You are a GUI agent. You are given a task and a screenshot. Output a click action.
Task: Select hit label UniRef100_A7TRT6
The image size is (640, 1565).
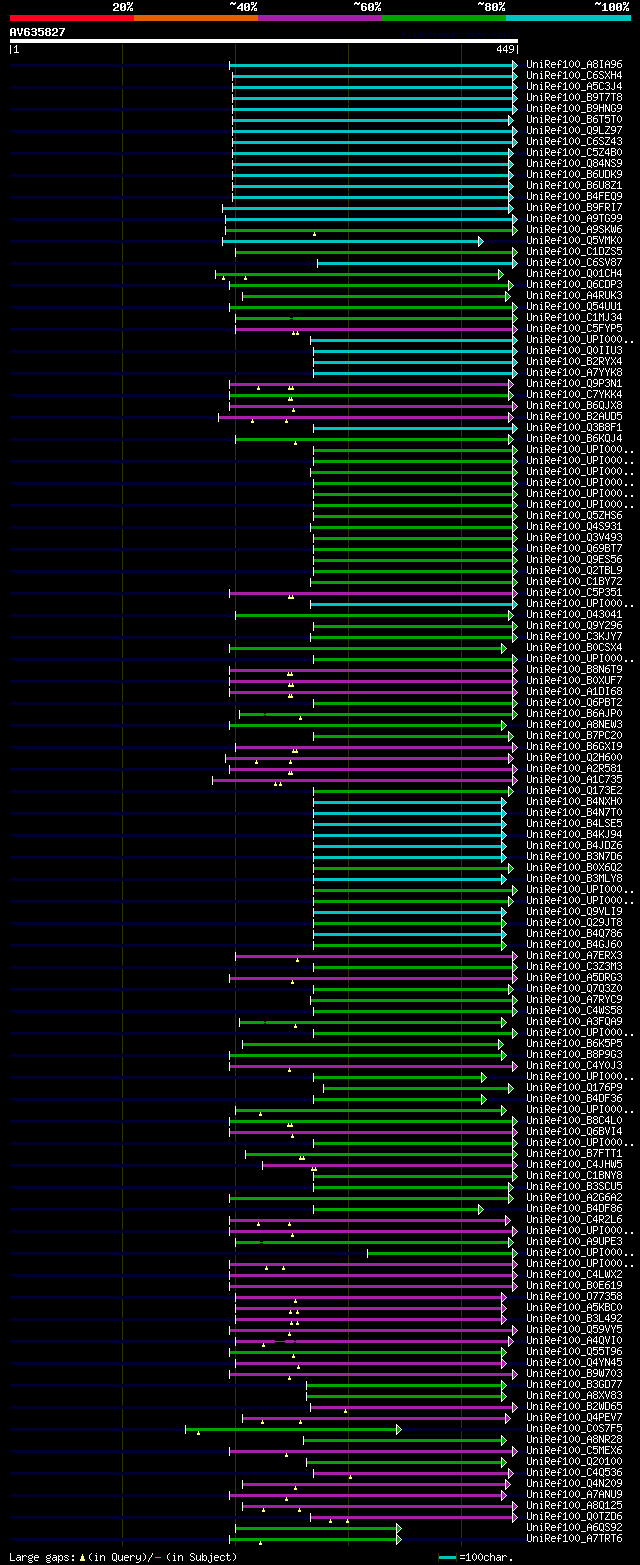574,1538
